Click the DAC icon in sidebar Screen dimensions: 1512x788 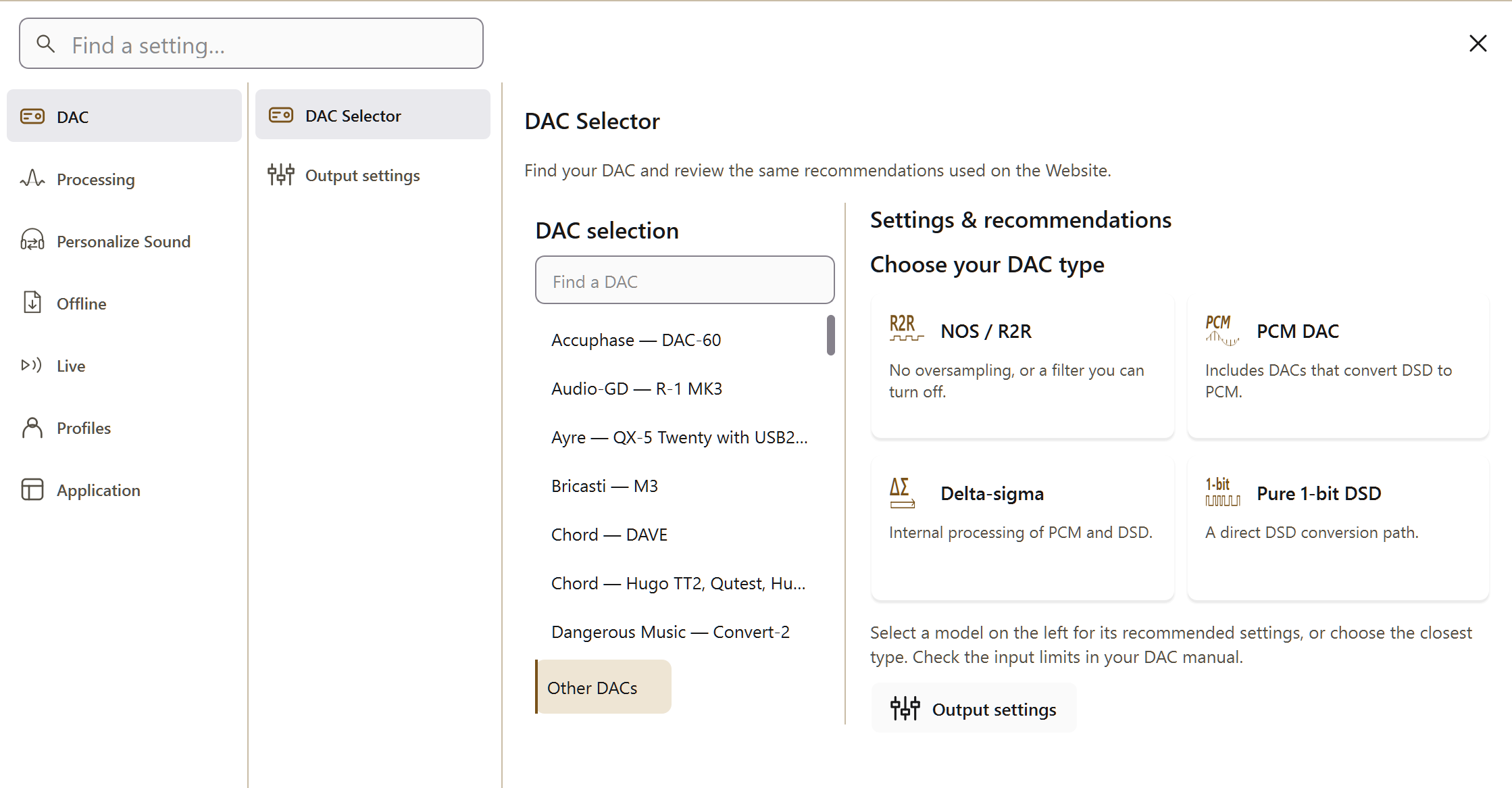32,116
